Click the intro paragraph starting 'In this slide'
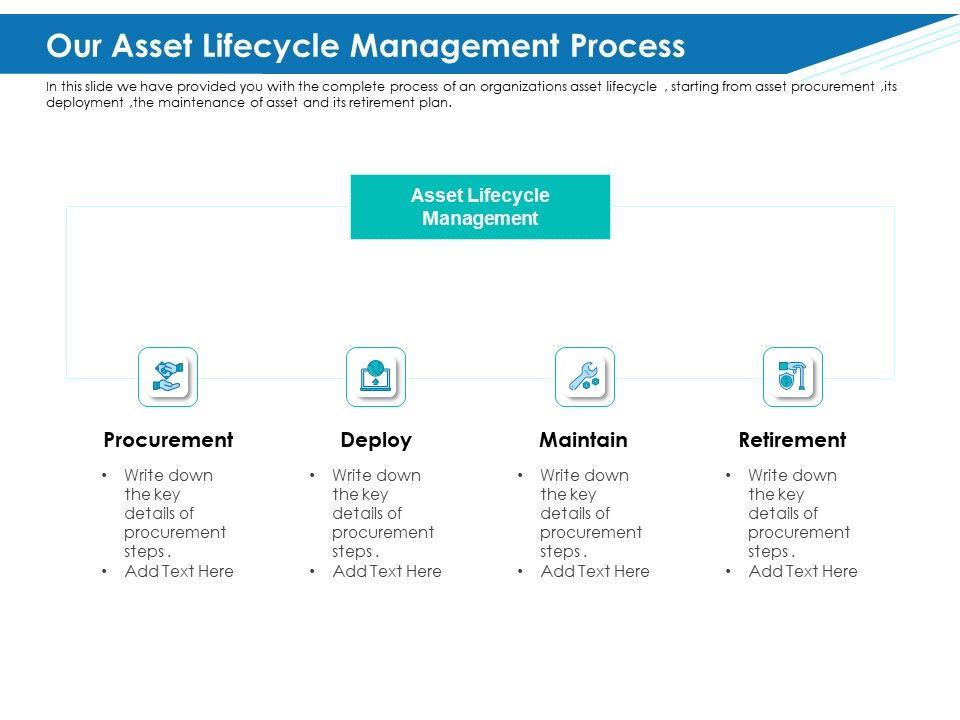The width and height of the screenshot is (960, 720). [471, 94]
